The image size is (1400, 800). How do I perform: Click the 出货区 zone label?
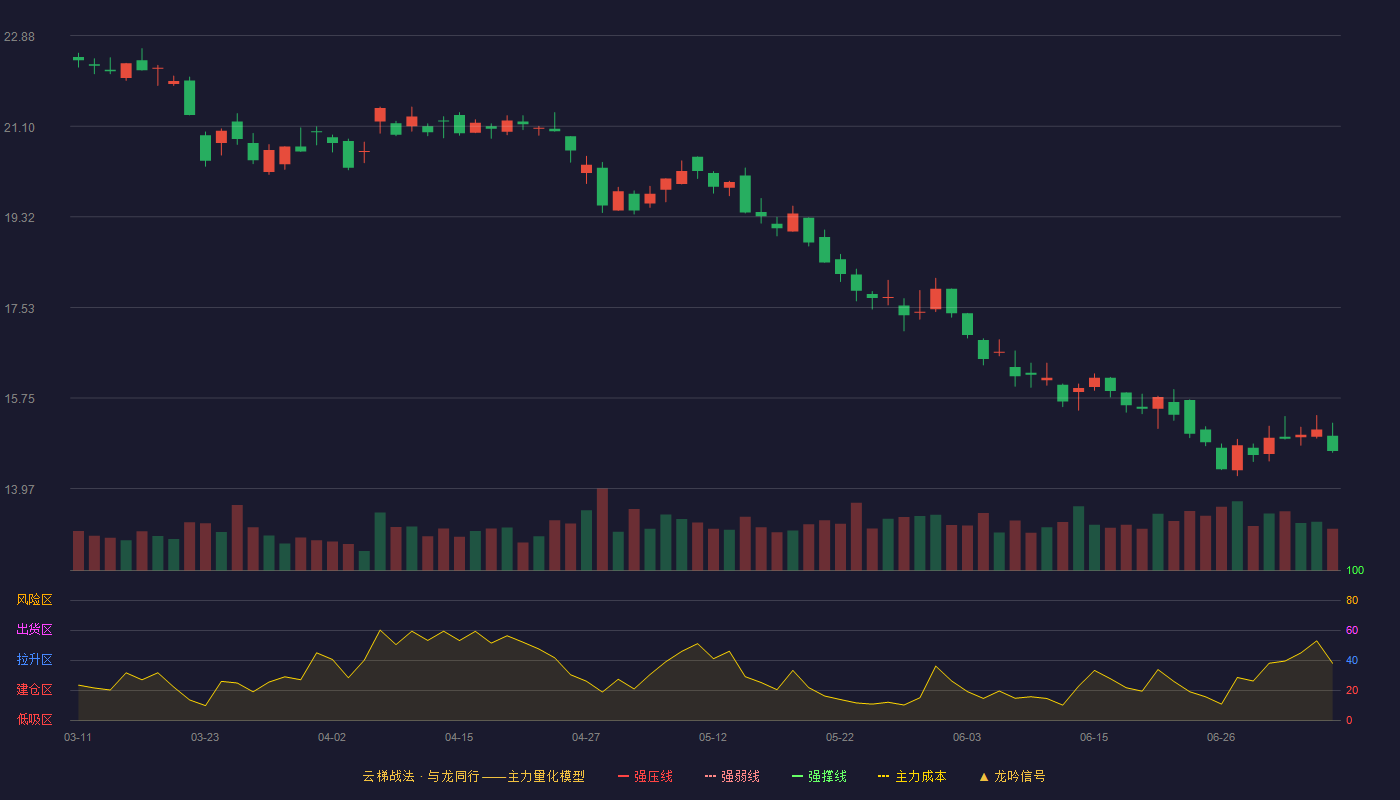[34, 630]
